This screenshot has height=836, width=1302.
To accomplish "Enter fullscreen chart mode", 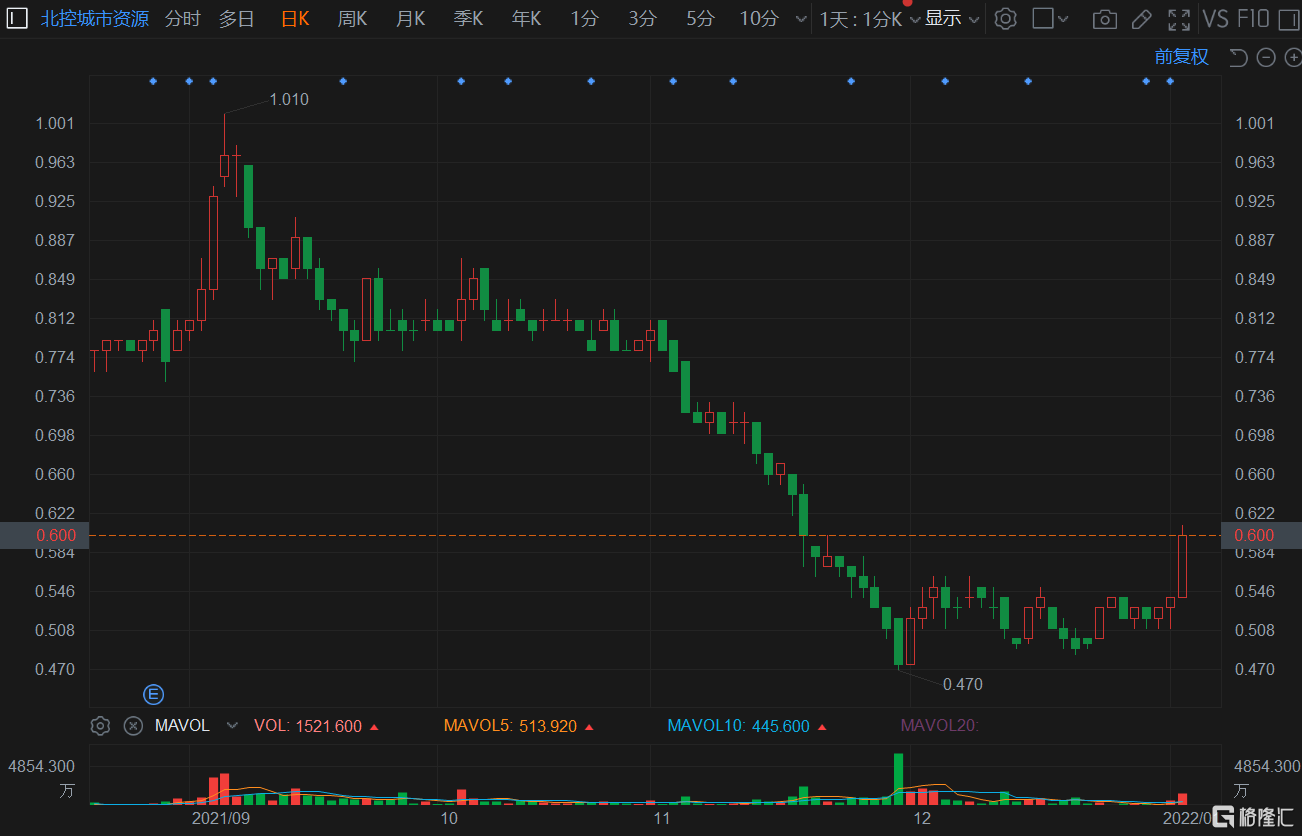I will pos(1179,19).
